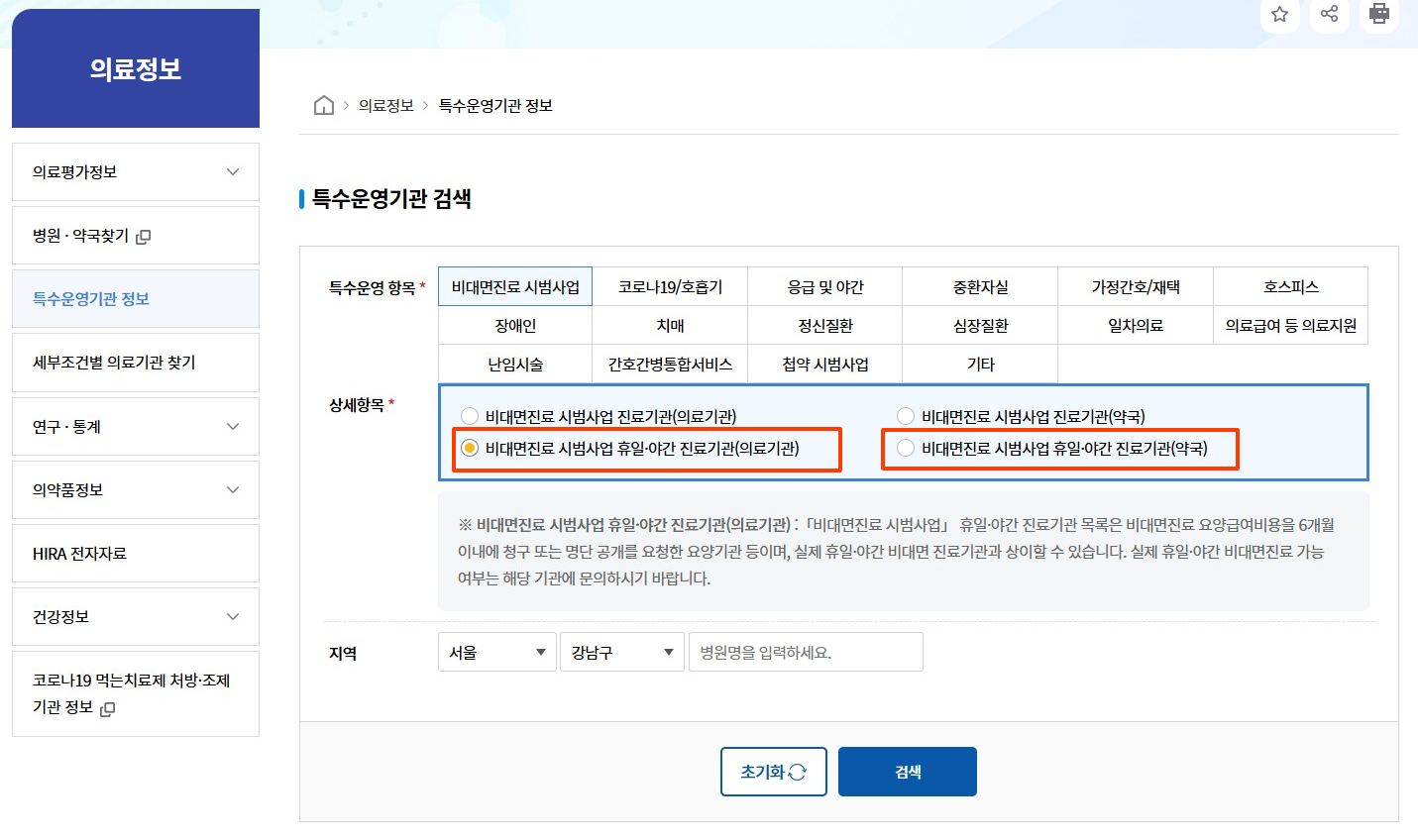Select the 비대면진료 시범사업 tab

(515, 286)
